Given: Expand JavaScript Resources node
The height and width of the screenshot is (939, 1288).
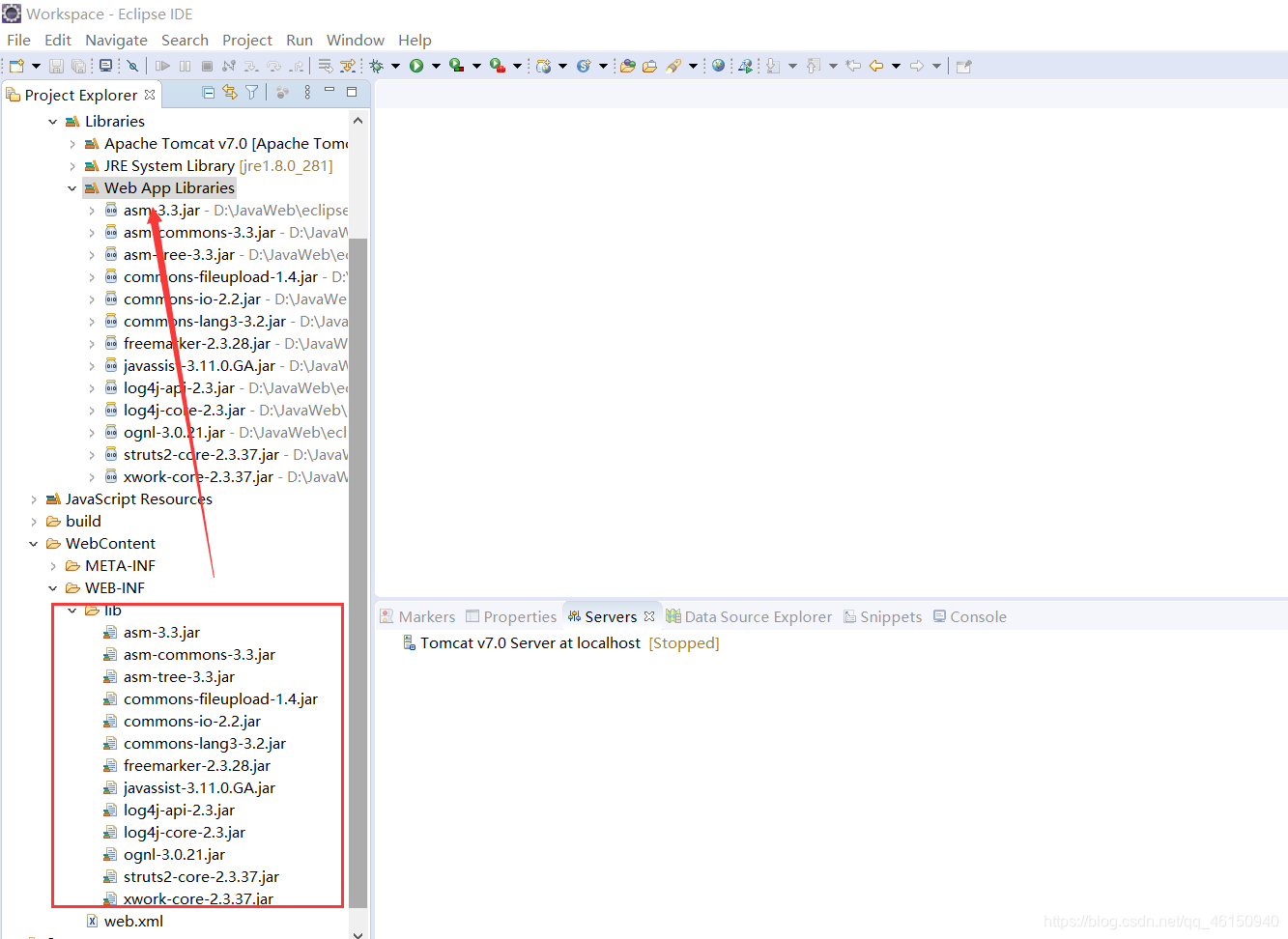Looking at the screenshot, I should [x=34, y=499].
